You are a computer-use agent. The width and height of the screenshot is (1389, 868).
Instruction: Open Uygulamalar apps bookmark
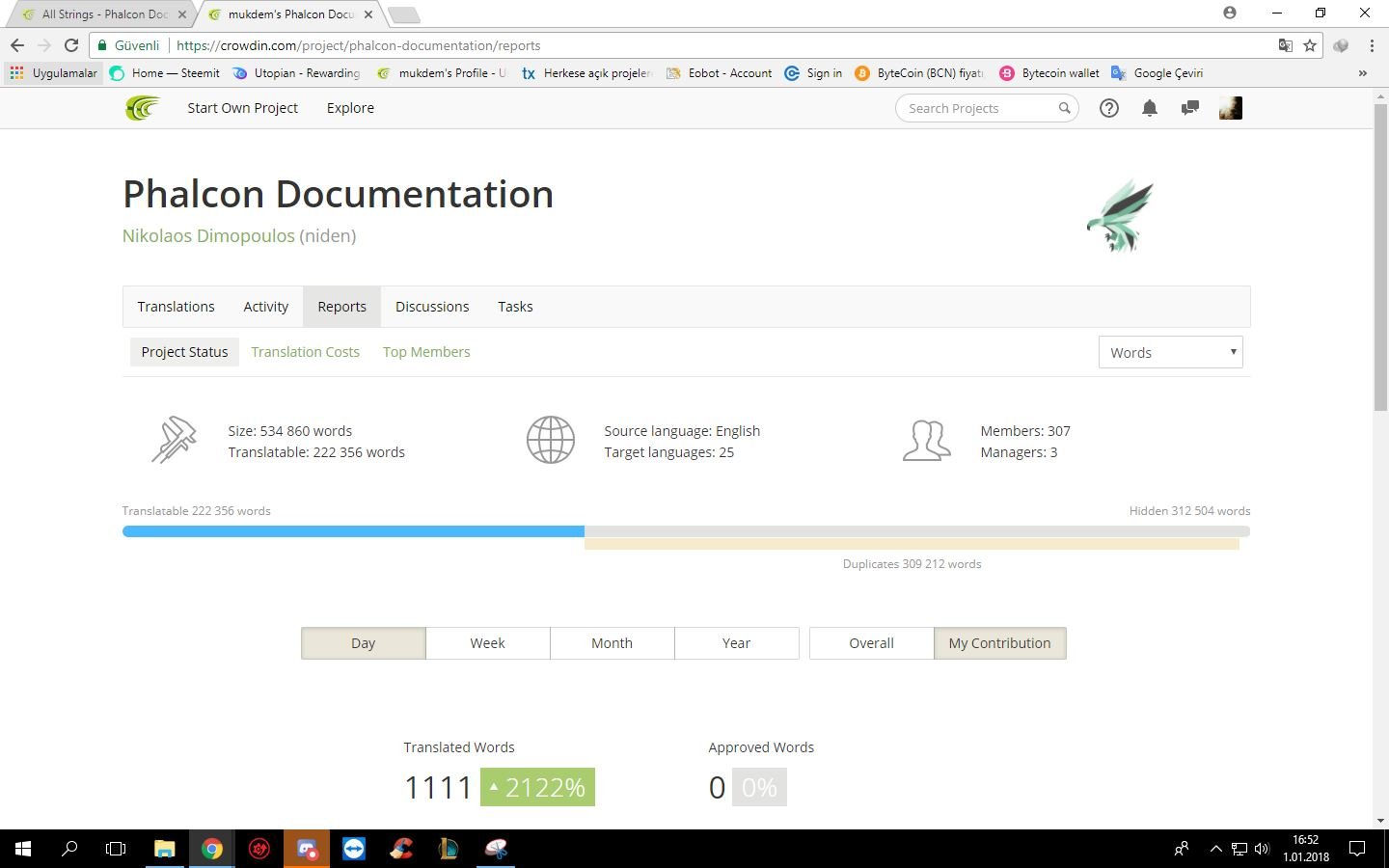54,73
